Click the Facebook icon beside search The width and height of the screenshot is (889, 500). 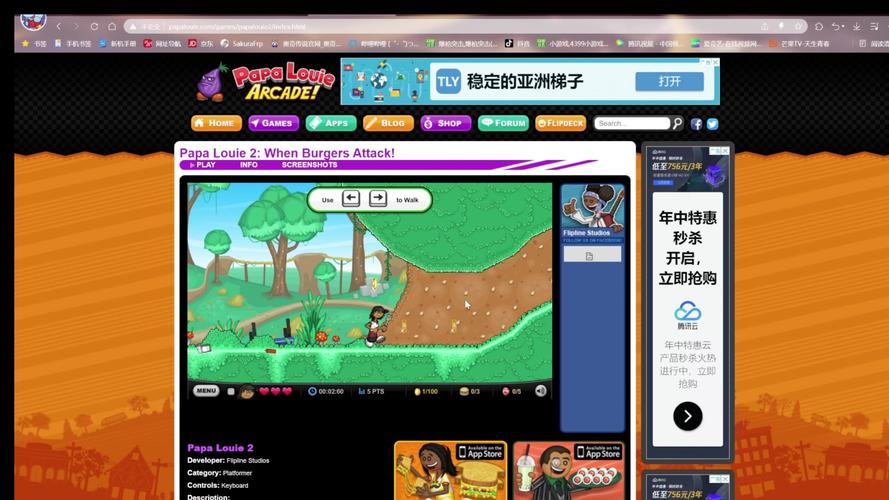(x=696, y=124)
